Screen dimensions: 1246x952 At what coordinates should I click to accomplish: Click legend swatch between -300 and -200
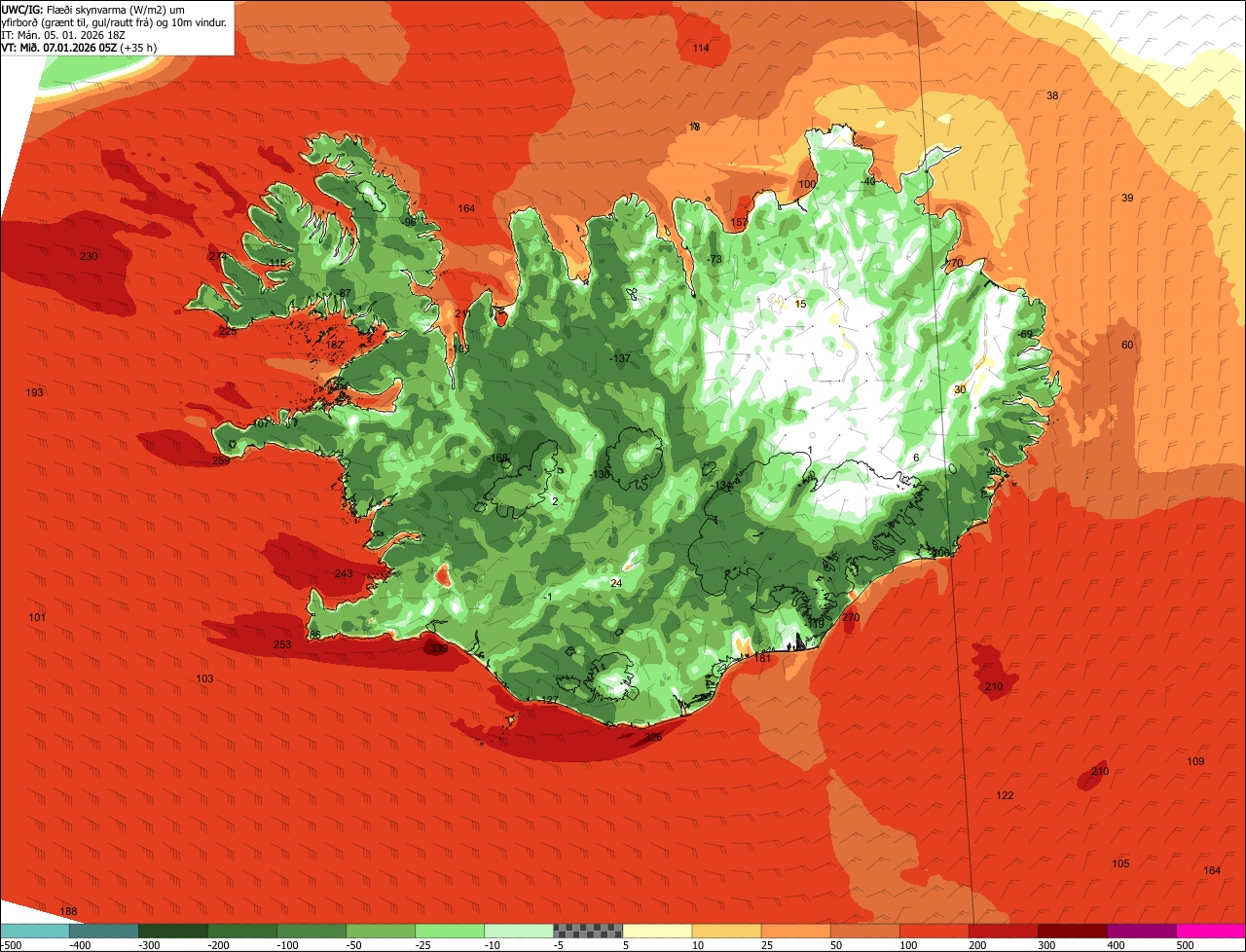click(x=173, y=930)
